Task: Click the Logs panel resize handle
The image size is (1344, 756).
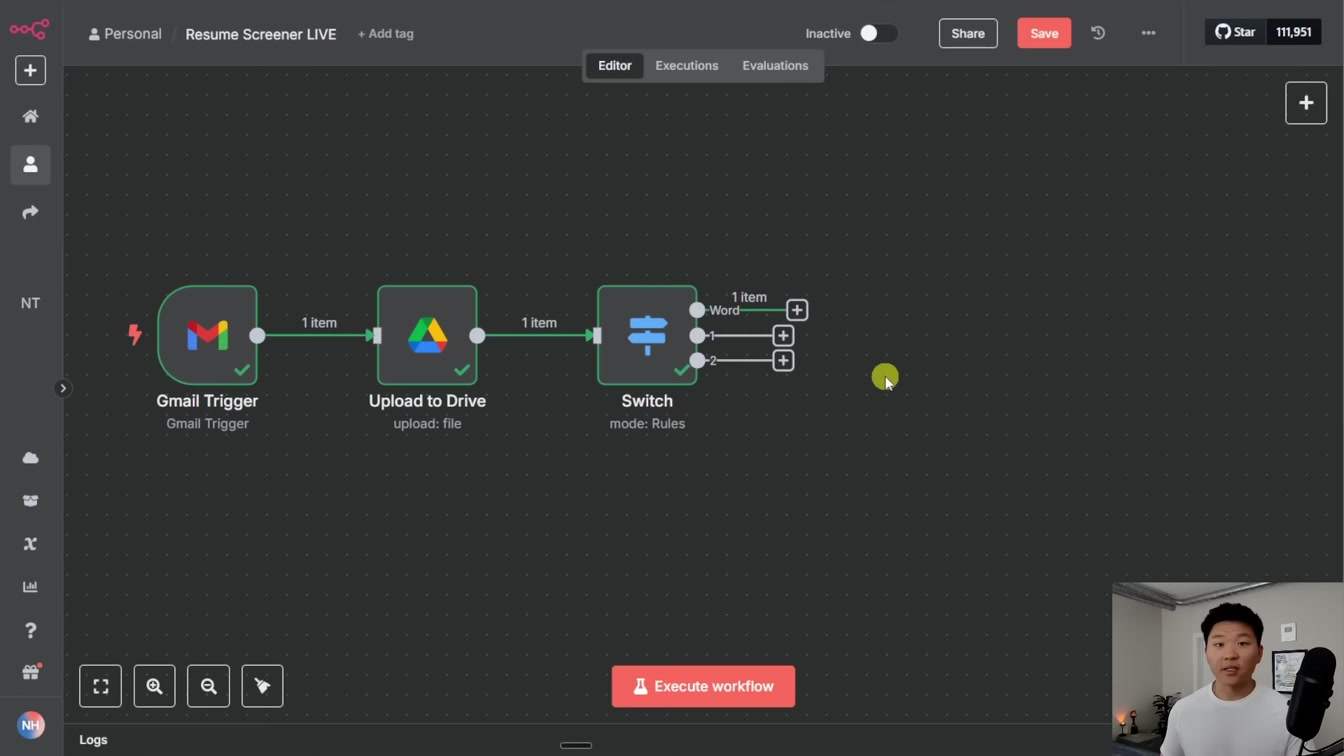Action: point(576,745)
